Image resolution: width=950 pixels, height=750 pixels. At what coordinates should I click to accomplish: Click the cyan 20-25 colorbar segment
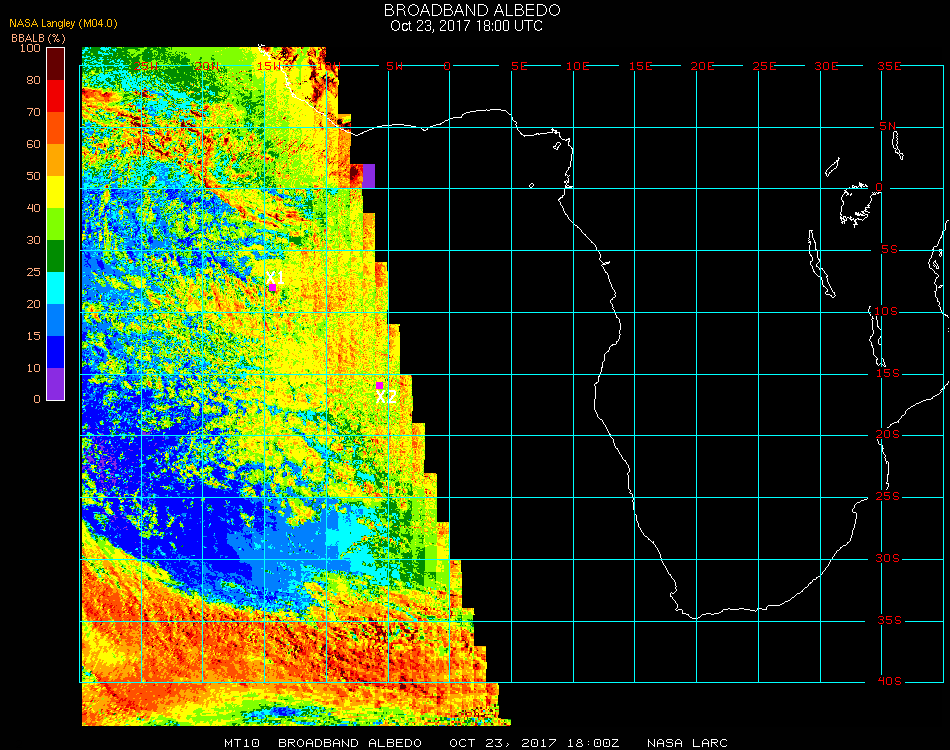[x=56, y=288]
